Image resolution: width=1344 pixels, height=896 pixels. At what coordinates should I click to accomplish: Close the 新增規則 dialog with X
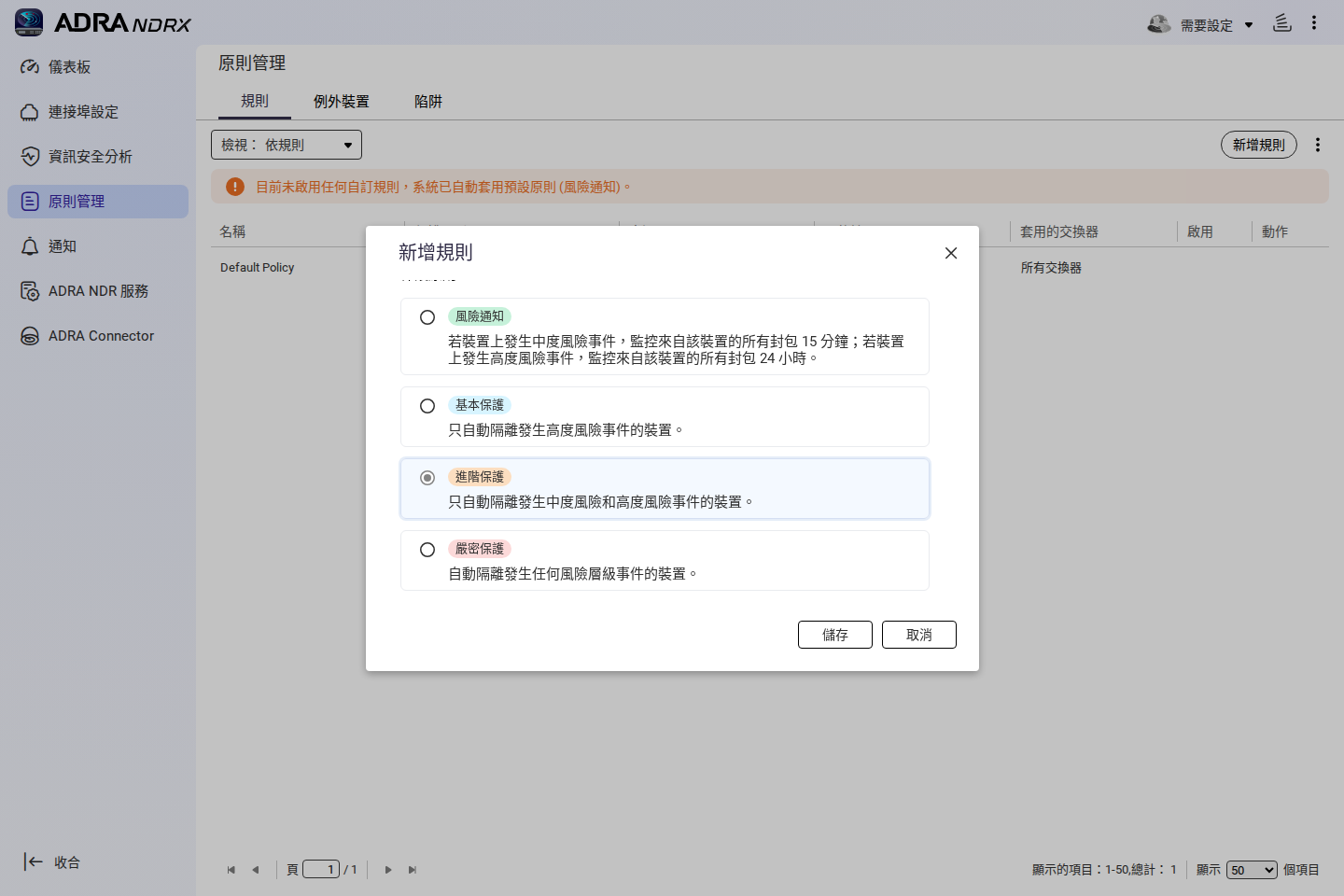[x=951, y=253]
